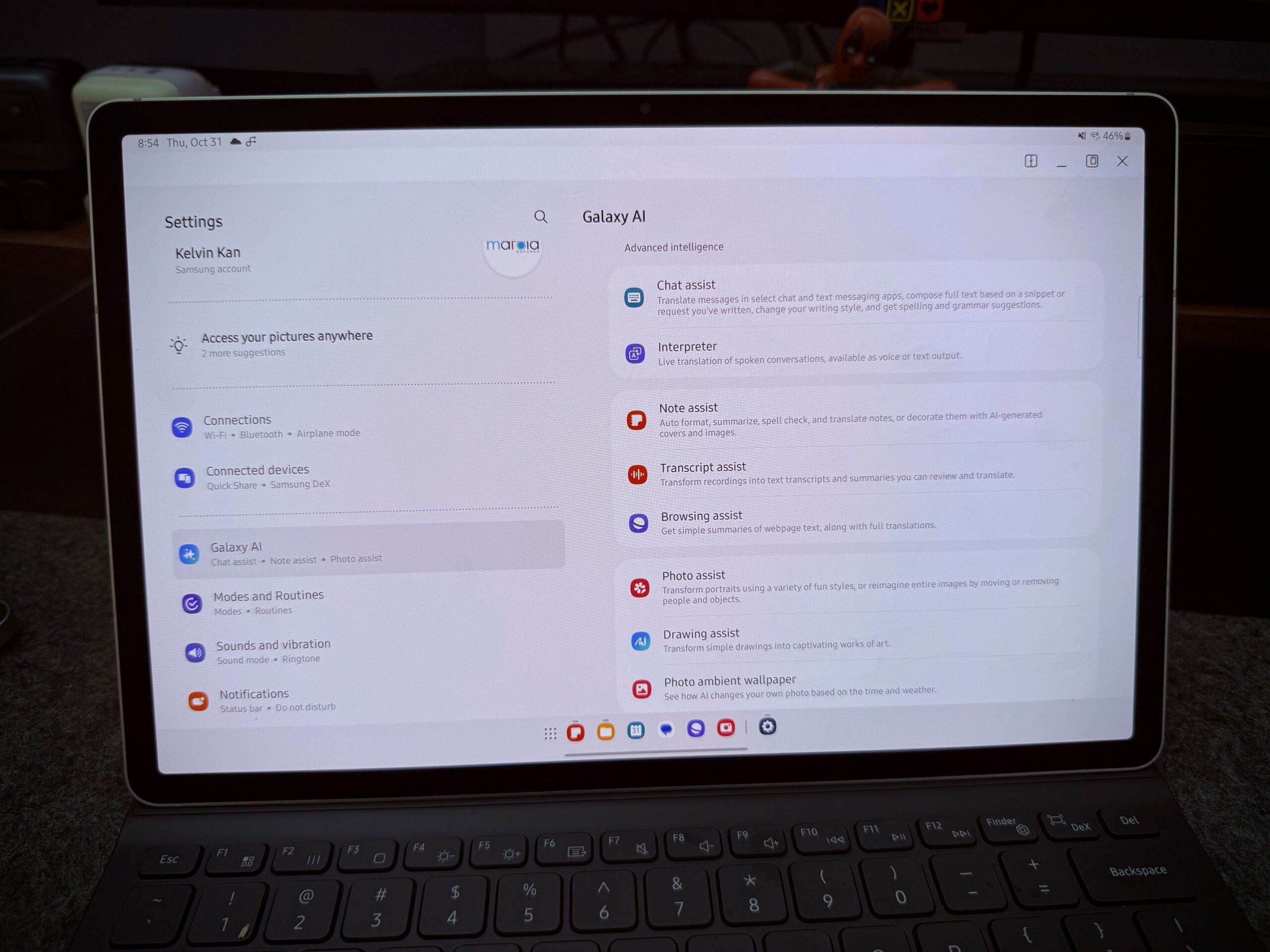
Task: Expand Galaxy AI settings section
Action: click(x=365, y=551)
